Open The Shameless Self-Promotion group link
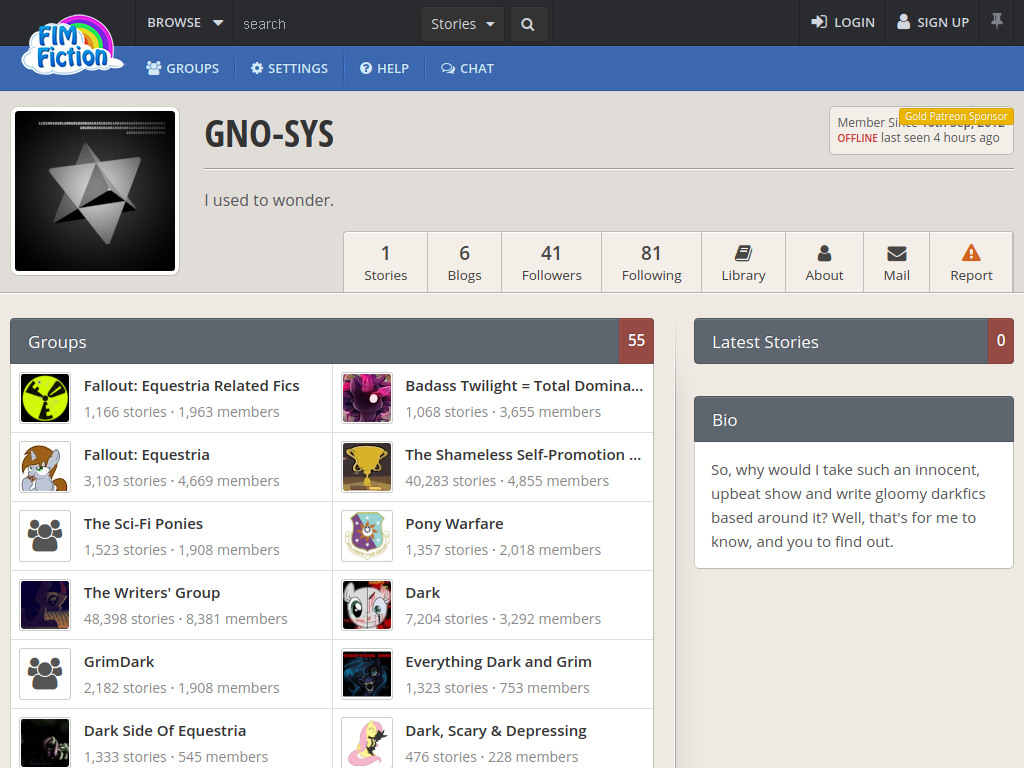The height and width of the screenshot is (768, 1024). click(x=523, y=455)
